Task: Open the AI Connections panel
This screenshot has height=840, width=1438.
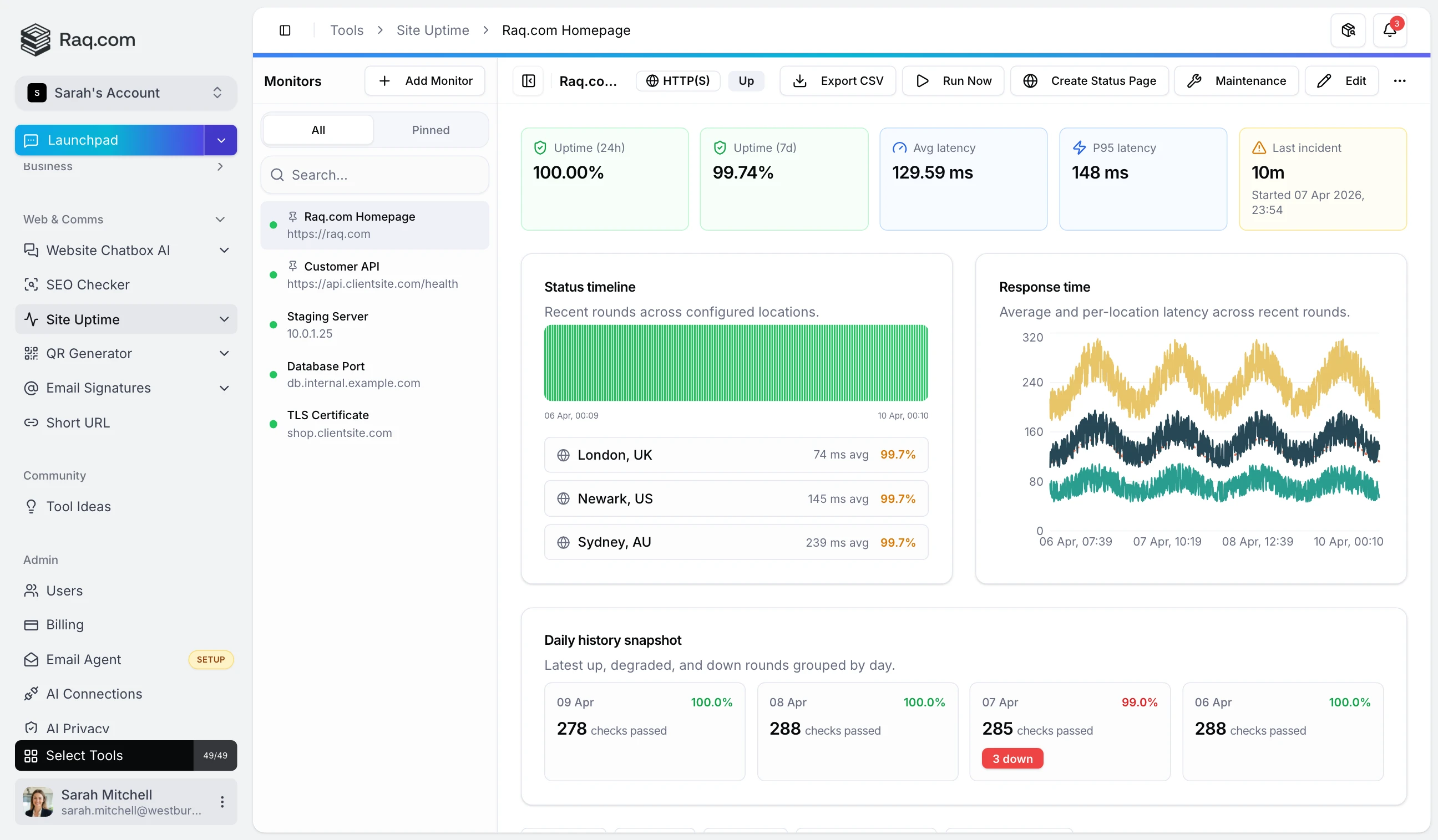Action: pyautogui.click(x=94, y=694)
